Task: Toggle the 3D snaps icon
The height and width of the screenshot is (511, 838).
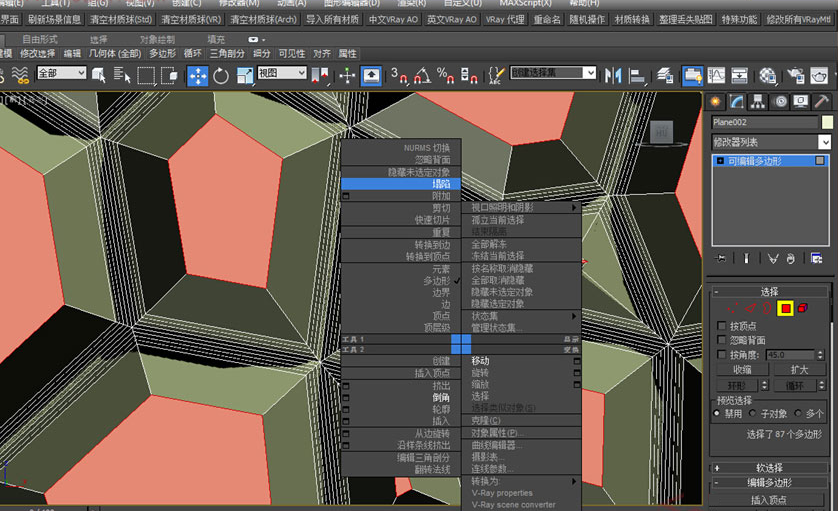Action: (x=399, y=75)
